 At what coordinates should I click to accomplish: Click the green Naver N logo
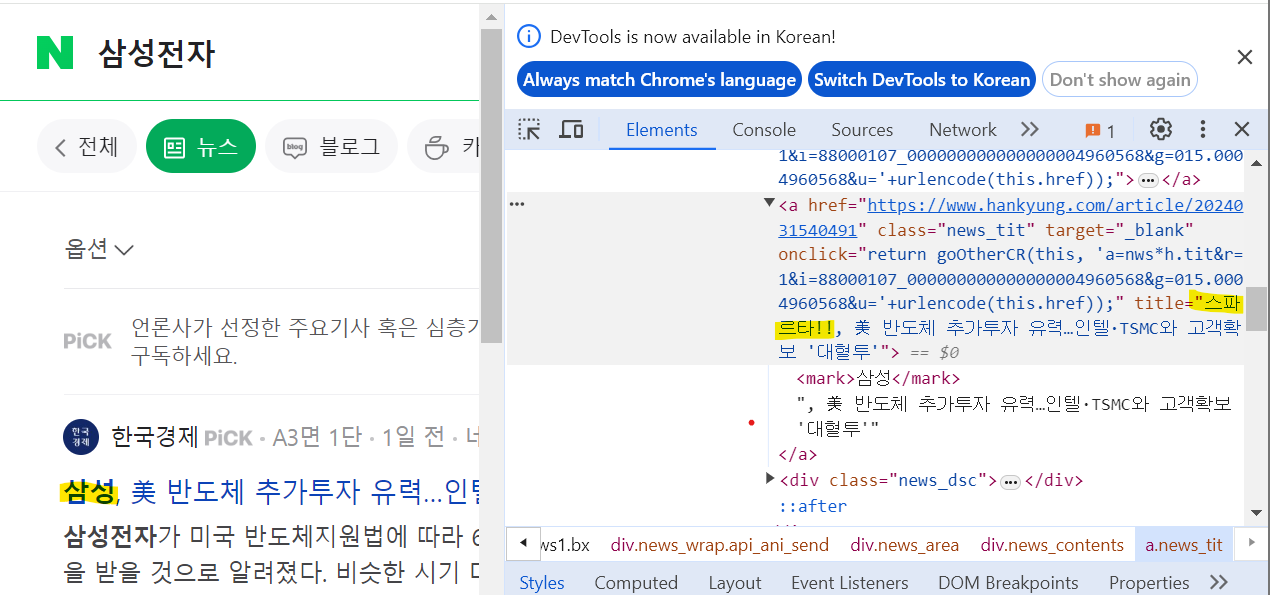[55, 52]
